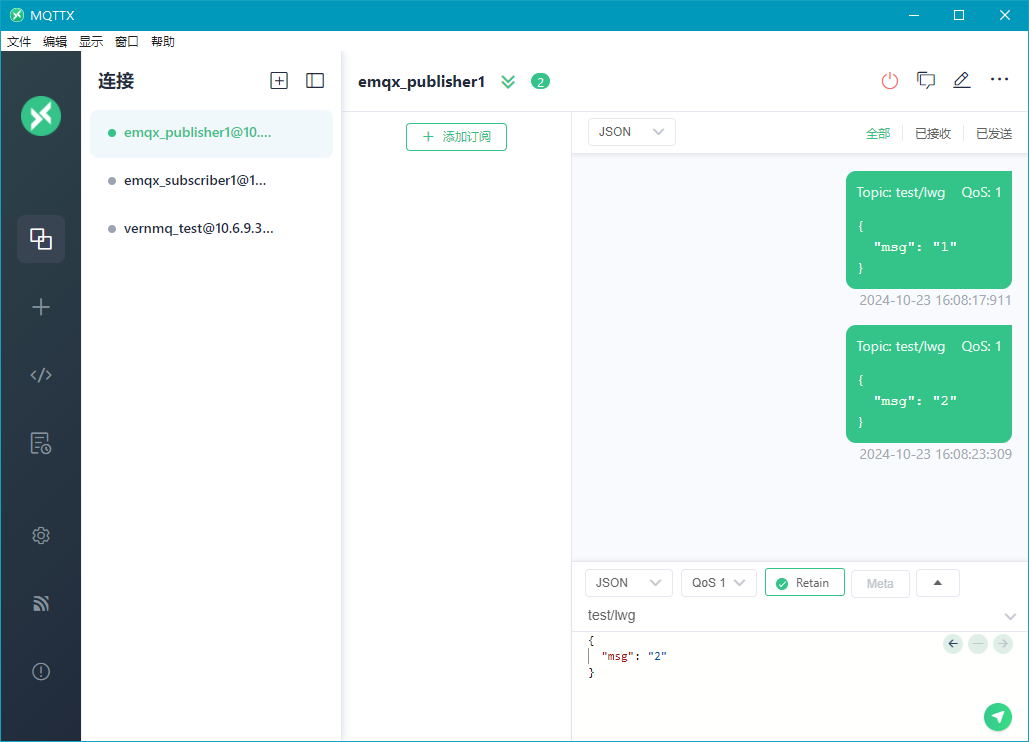The height and width of the screenshot is (742, 1029).
Task: Click the plus icon in left sidebar
Action: coord(41,307)
